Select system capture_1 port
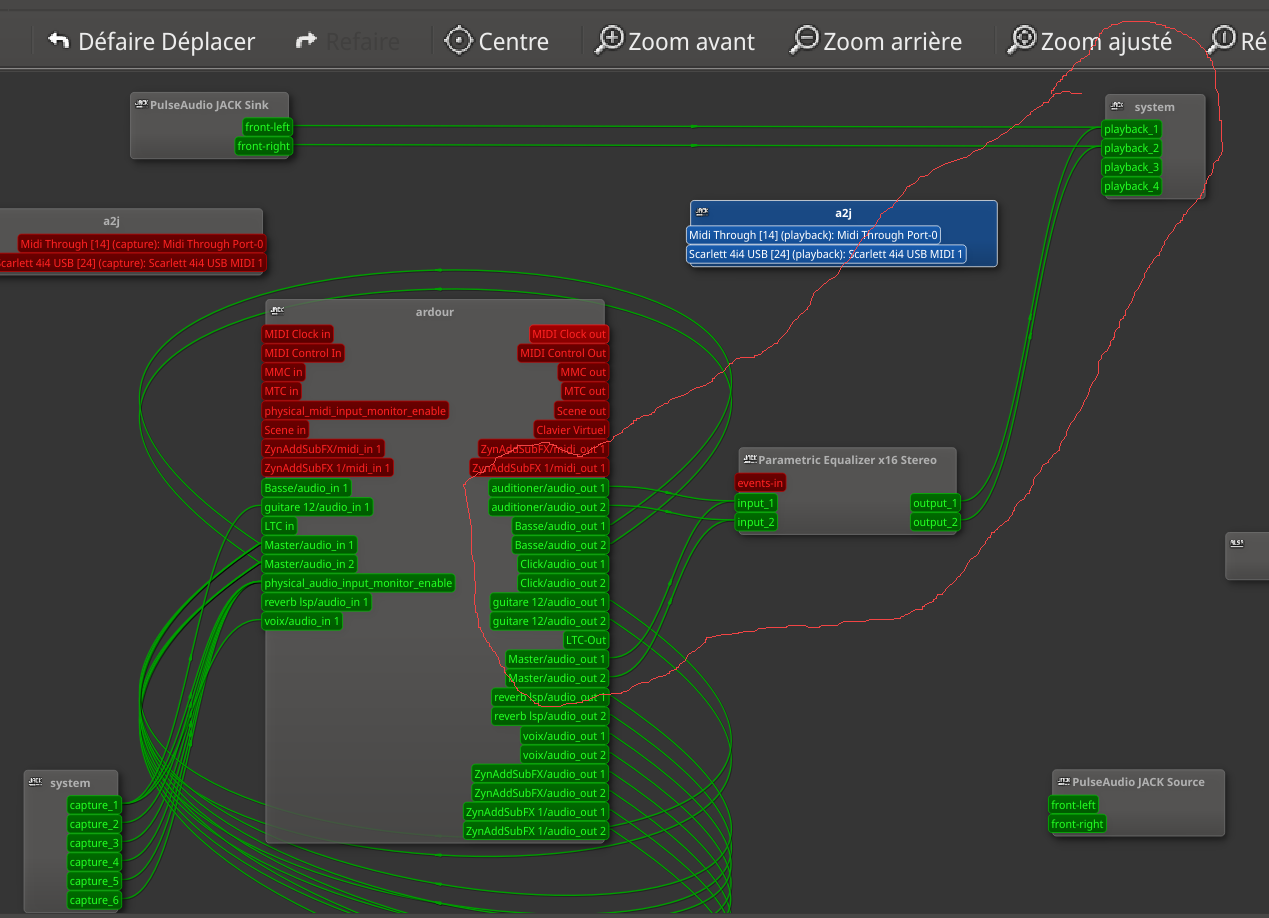 pos(94,805)
